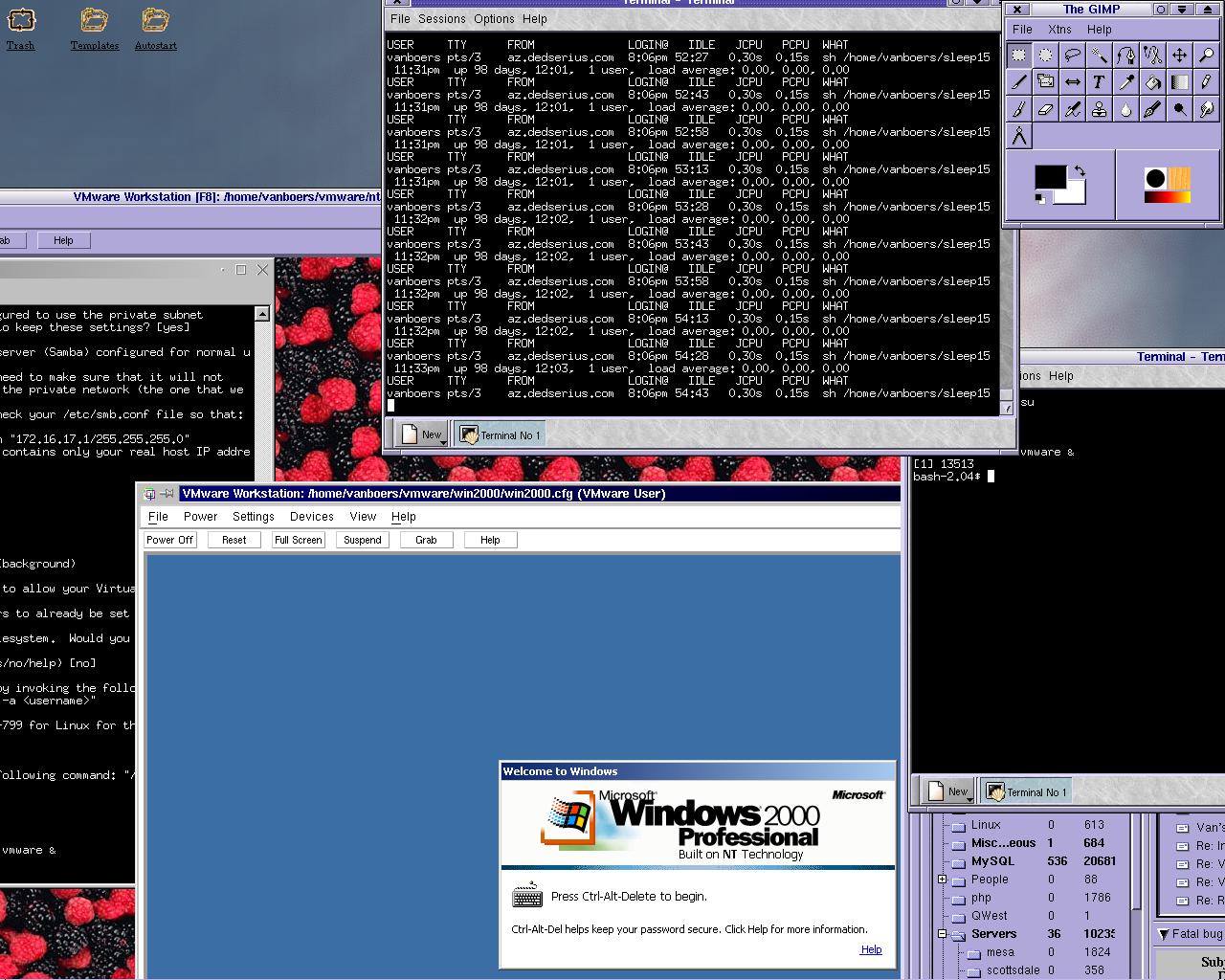Click the black foreground color swatch
The width and height of the screenshot is (1225, 980).
[1050, 177]
